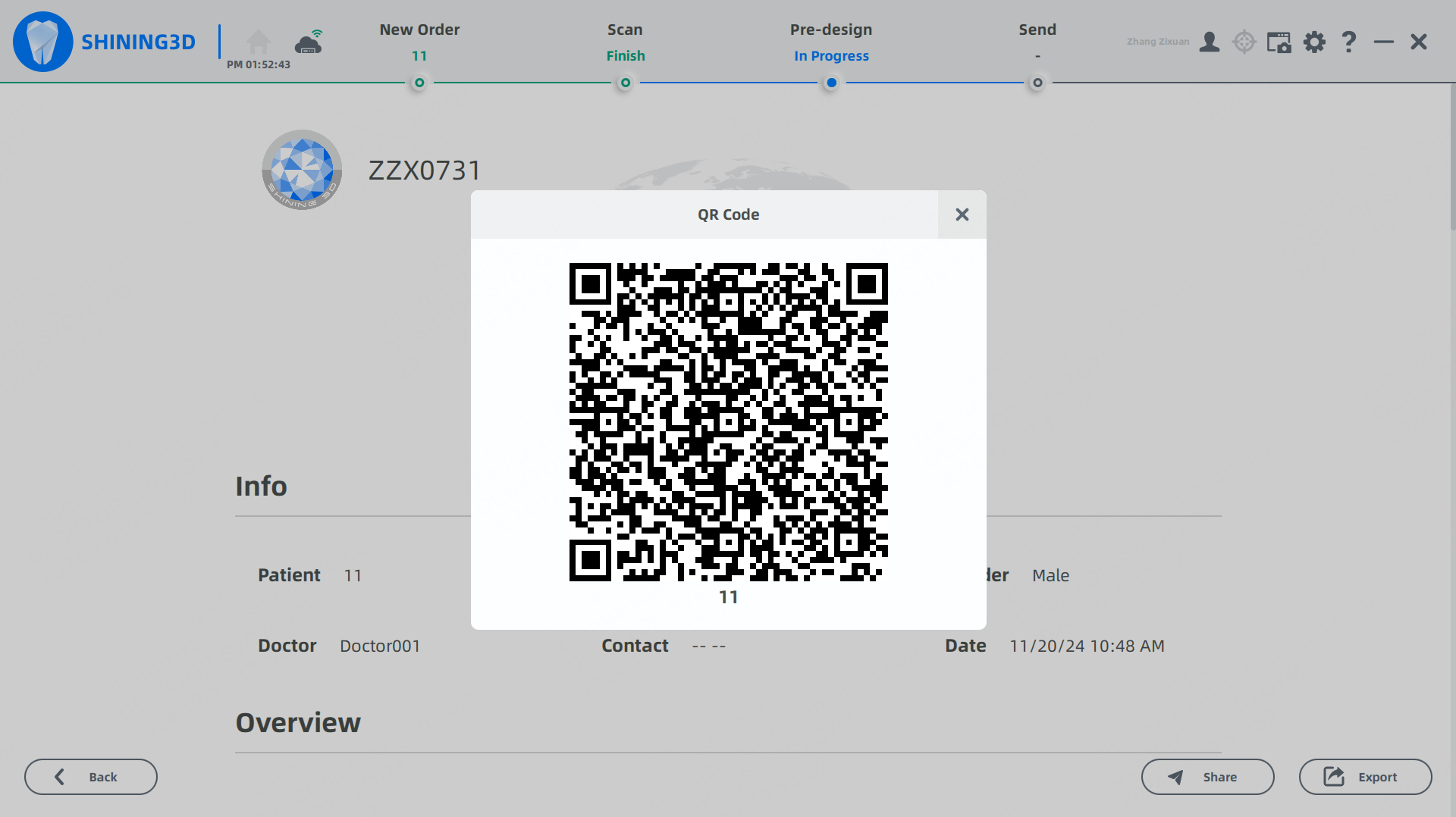
Task: Open help via question mark icon
Action: (1348, 42)
